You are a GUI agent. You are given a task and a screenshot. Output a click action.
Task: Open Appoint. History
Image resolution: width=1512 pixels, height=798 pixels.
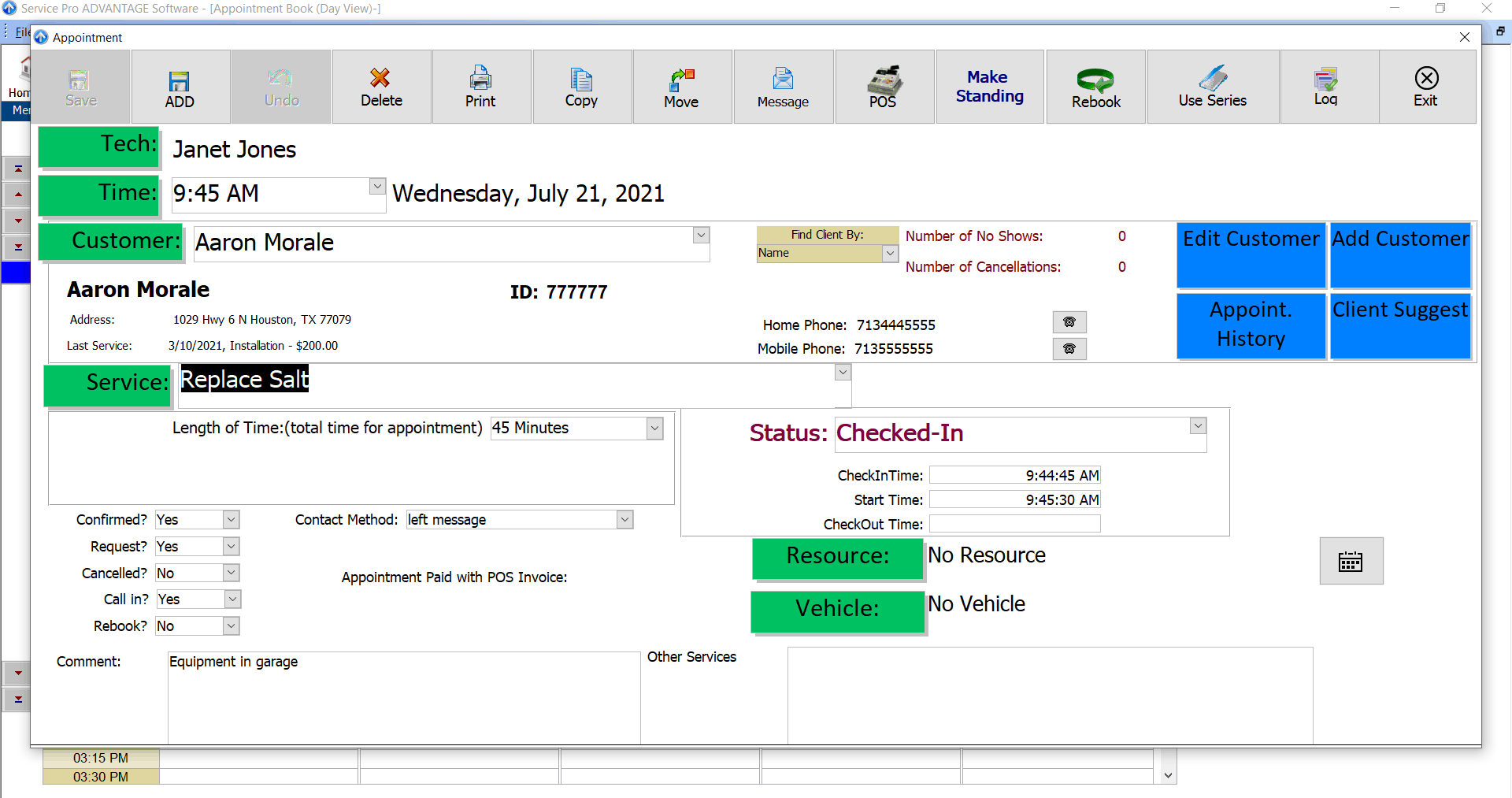coord(1251,326)
